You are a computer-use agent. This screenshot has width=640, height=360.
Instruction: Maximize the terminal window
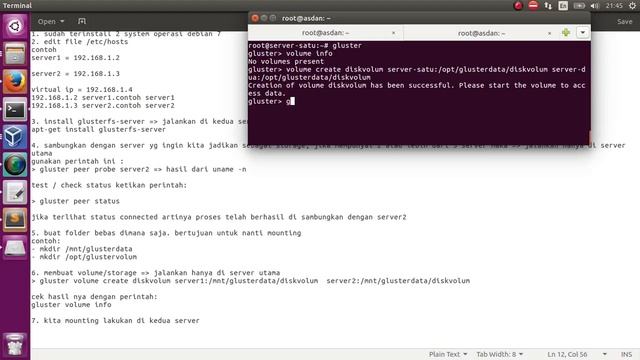(273, 18)
